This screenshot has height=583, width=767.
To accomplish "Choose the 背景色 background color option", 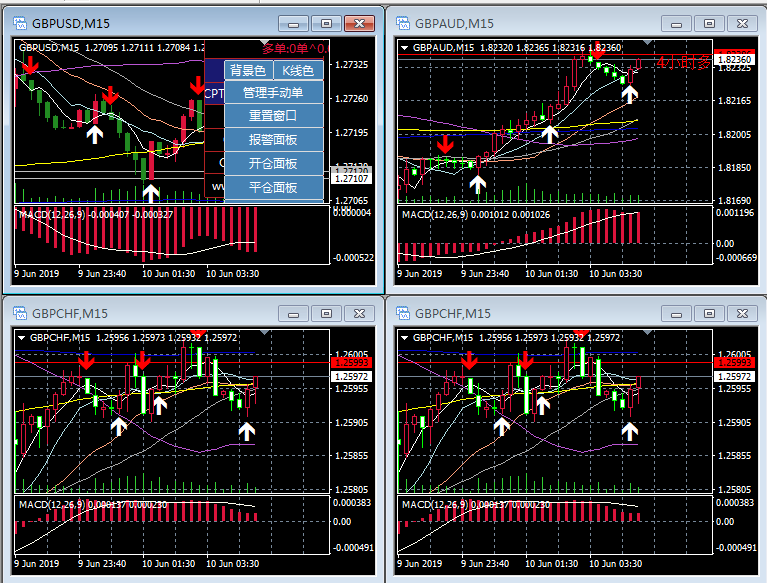I will coord(247,70).
